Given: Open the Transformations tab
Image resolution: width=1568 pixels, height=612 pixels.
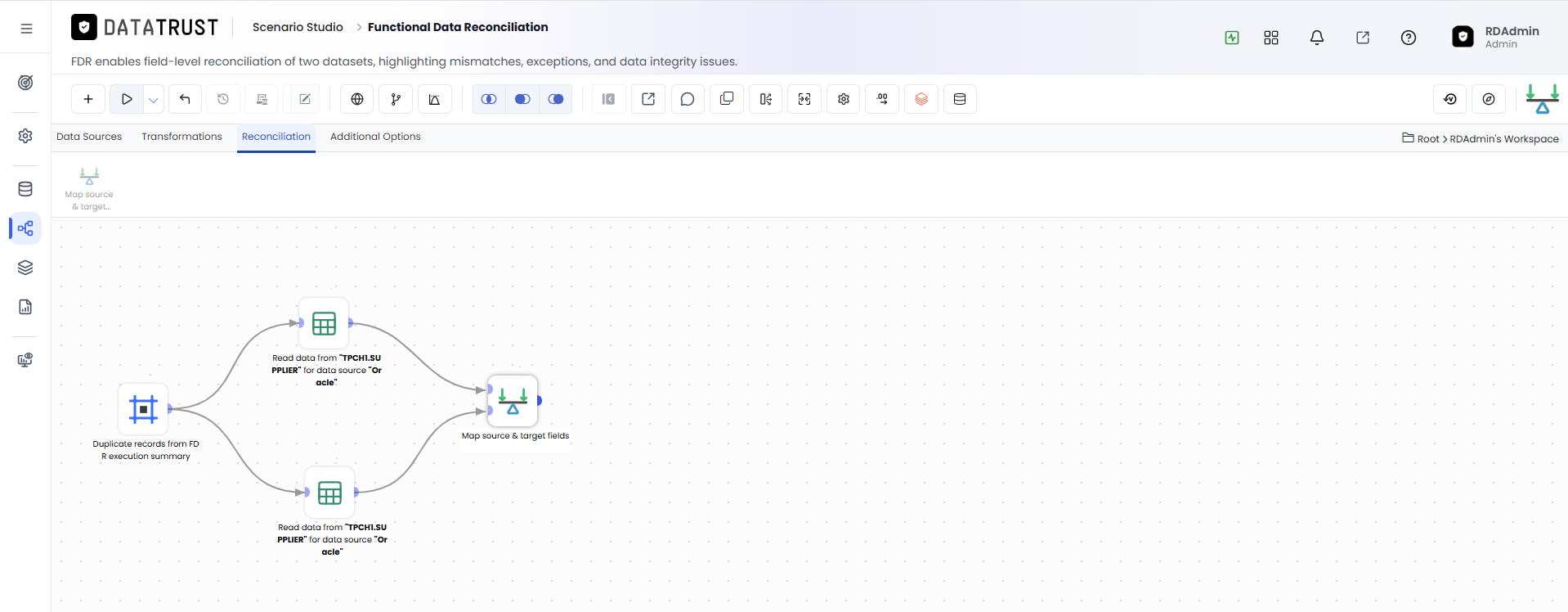Looking at the screenshot, I should coord(181,137).
